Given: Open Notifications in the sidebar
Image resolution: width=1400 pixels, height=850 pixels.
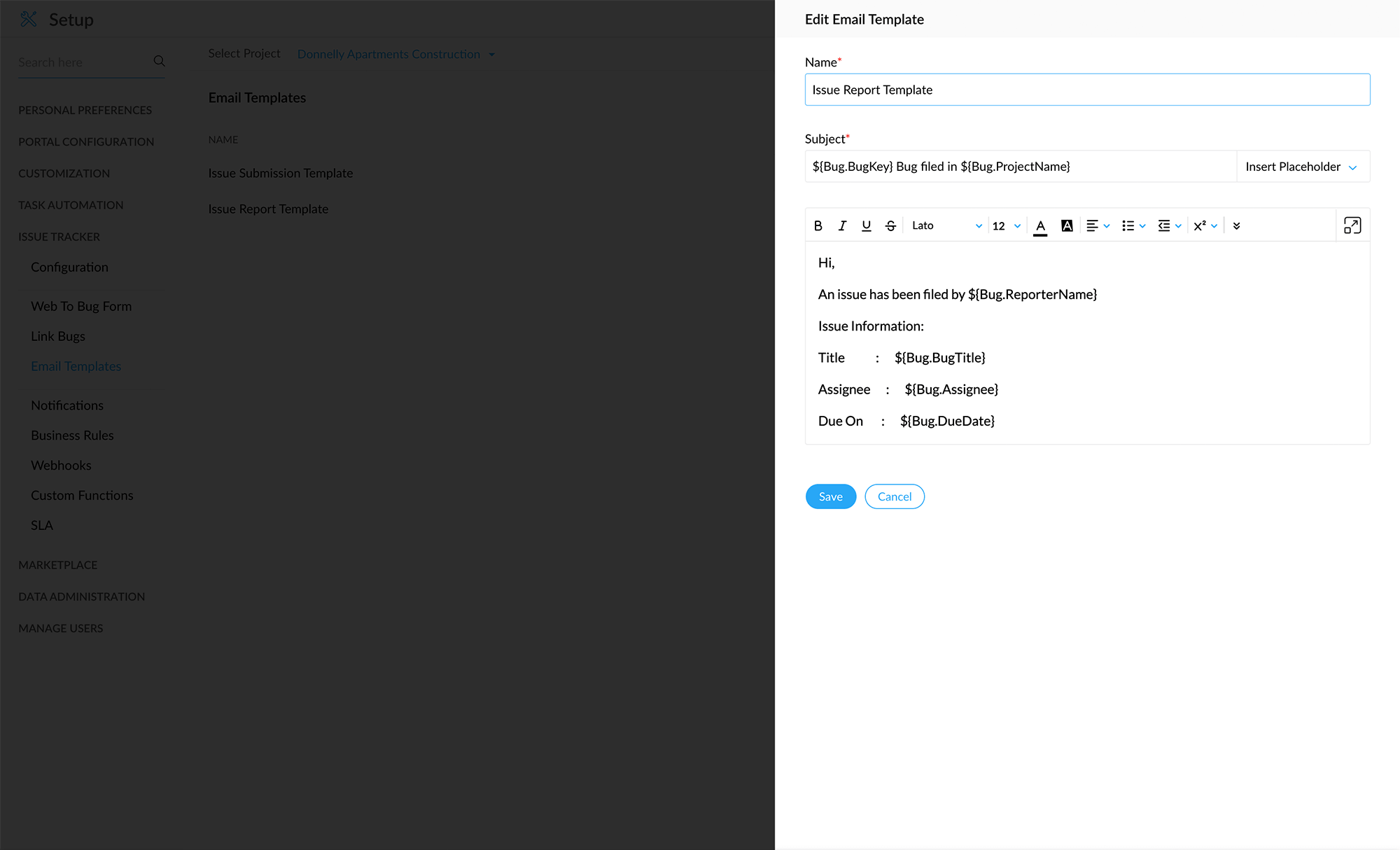Looking at the screenshot, I should pyautogui.click(x=67, y=405).
